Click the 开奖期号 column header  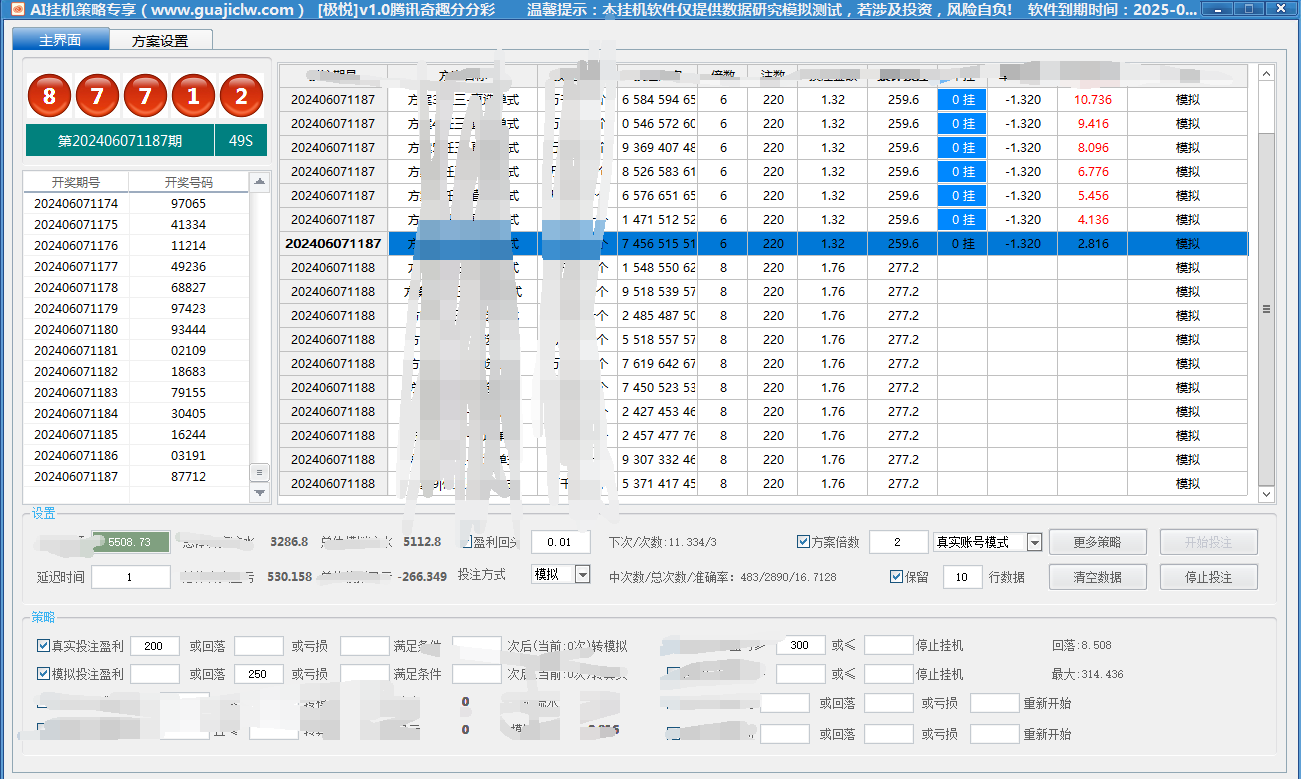click(76, 183)
